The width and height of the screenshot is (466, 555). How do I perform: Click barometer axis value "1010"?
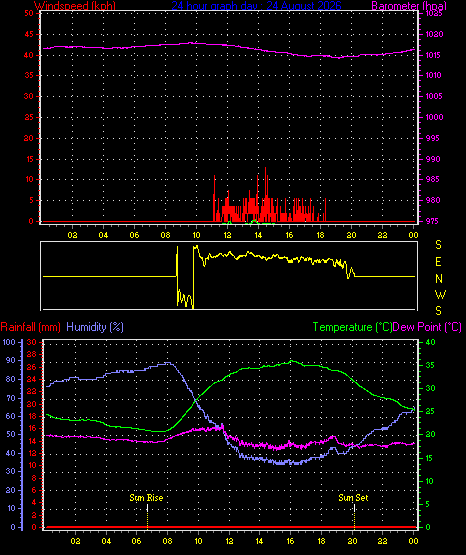pyautogui.click(x=433, y=75)
